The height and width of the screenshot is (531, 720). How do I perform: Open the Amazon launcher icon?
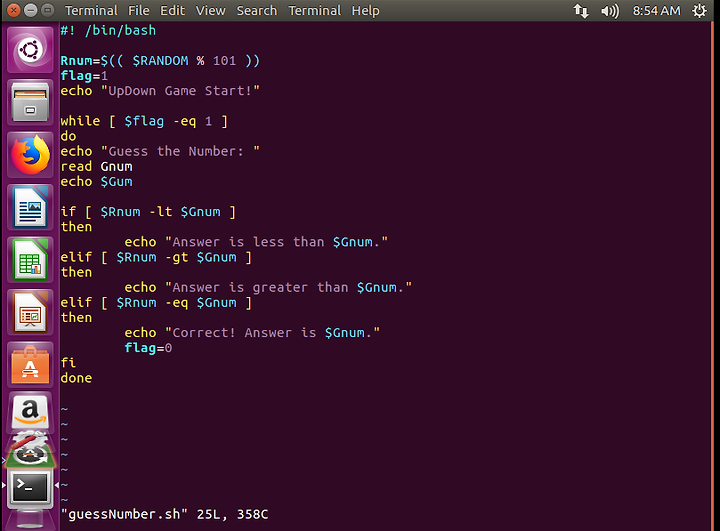point(30,411)
